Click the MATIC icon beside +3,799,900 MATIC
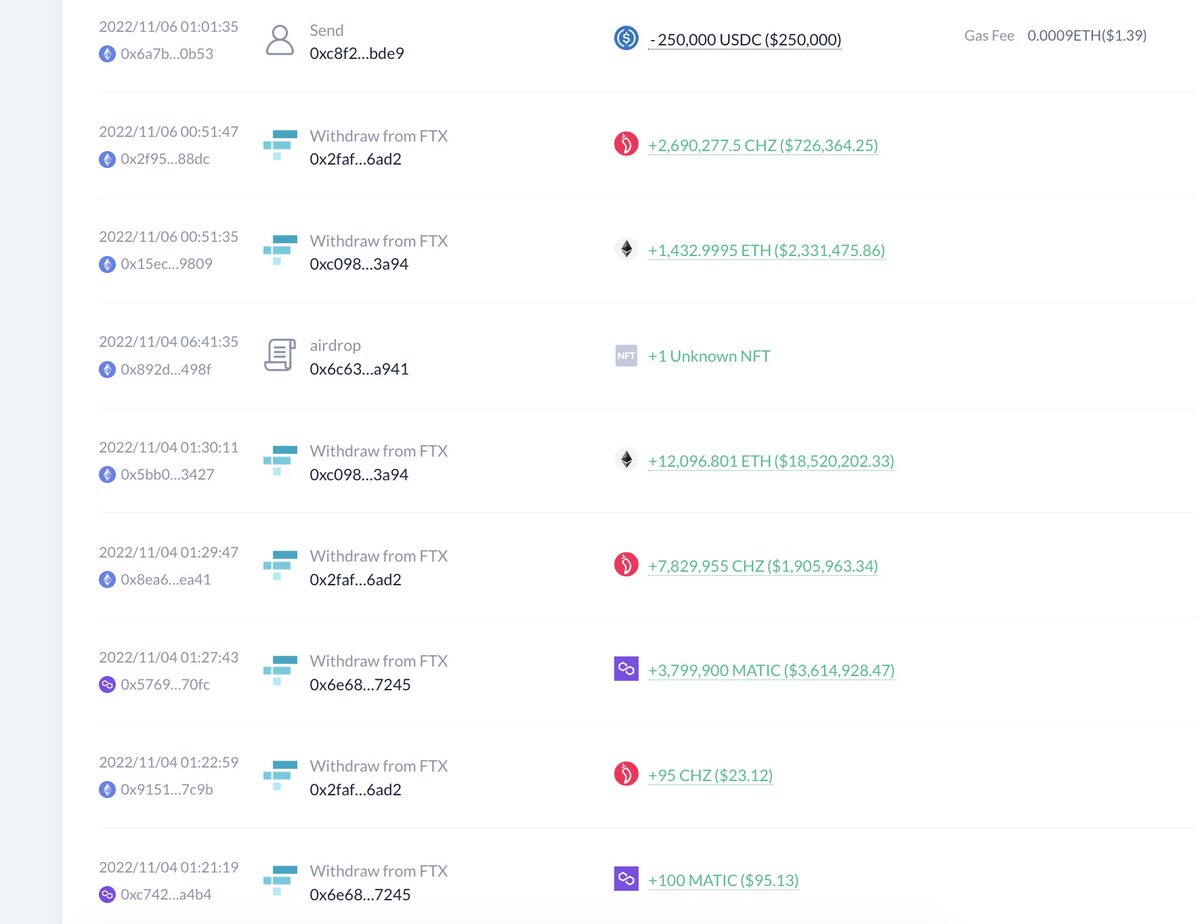 pyautogui.click(x=626, y=669)
